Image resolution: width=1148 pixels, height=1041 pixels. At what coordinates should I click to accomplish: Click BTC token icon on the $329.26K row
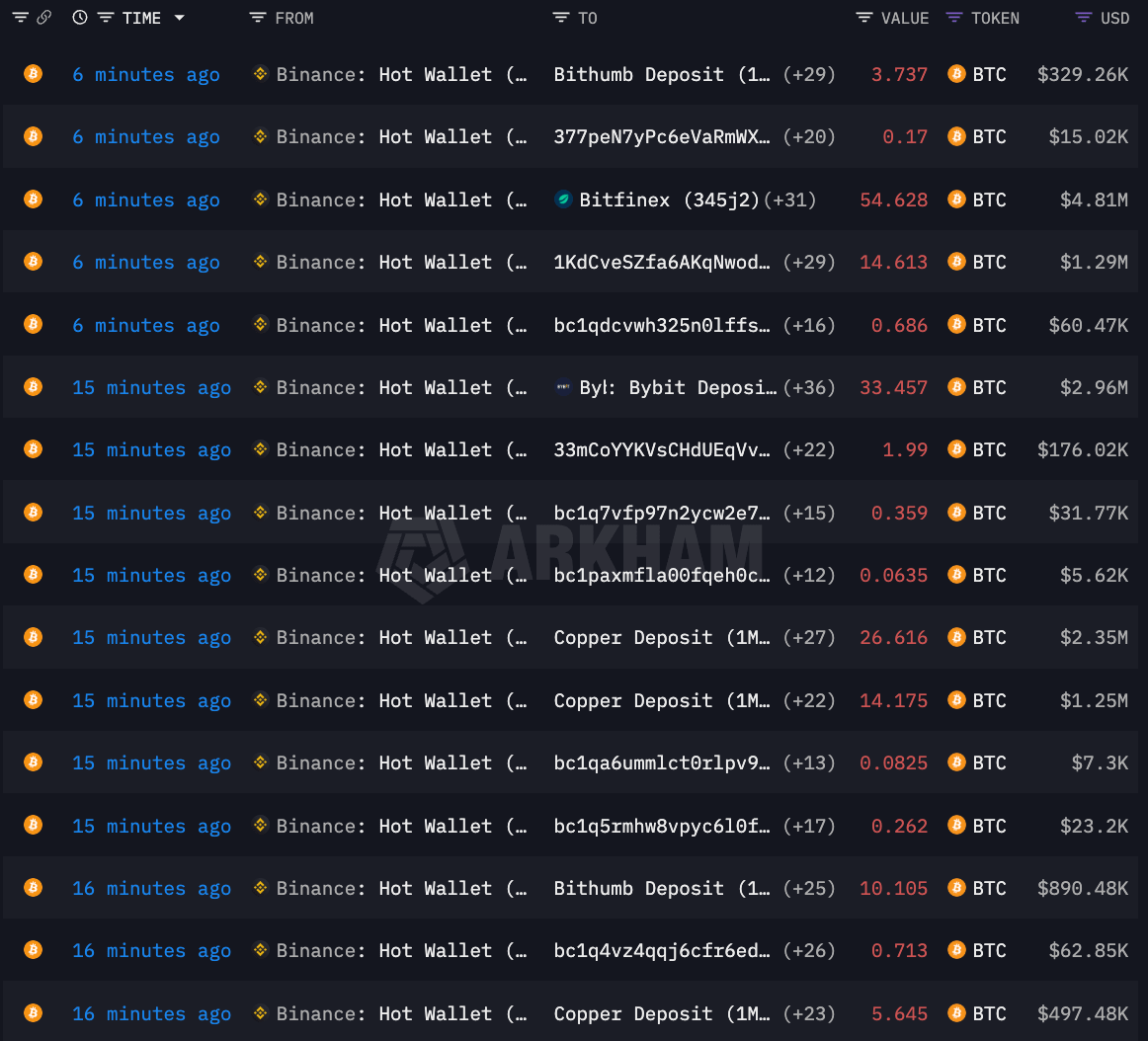coord(956,74)
